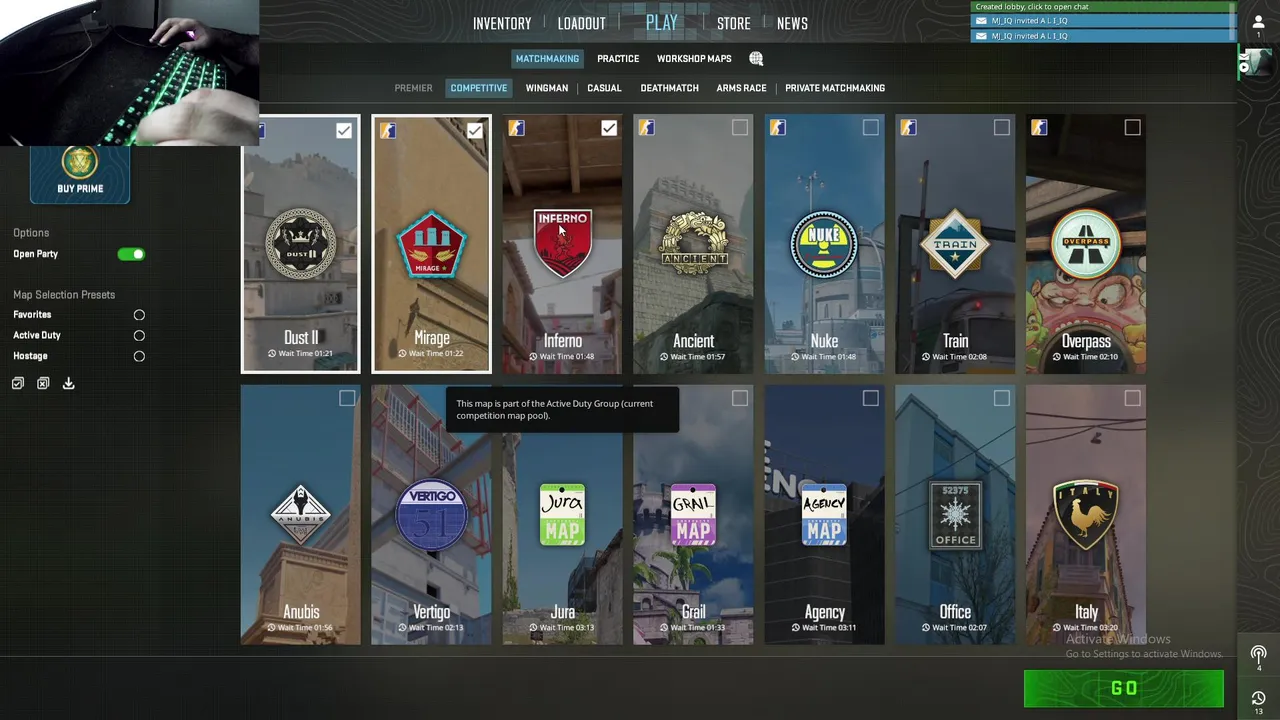Turn off the Open Party toggle
Image resolution: width=1280 pixels, height=720 pixels.
pos(131,254)
